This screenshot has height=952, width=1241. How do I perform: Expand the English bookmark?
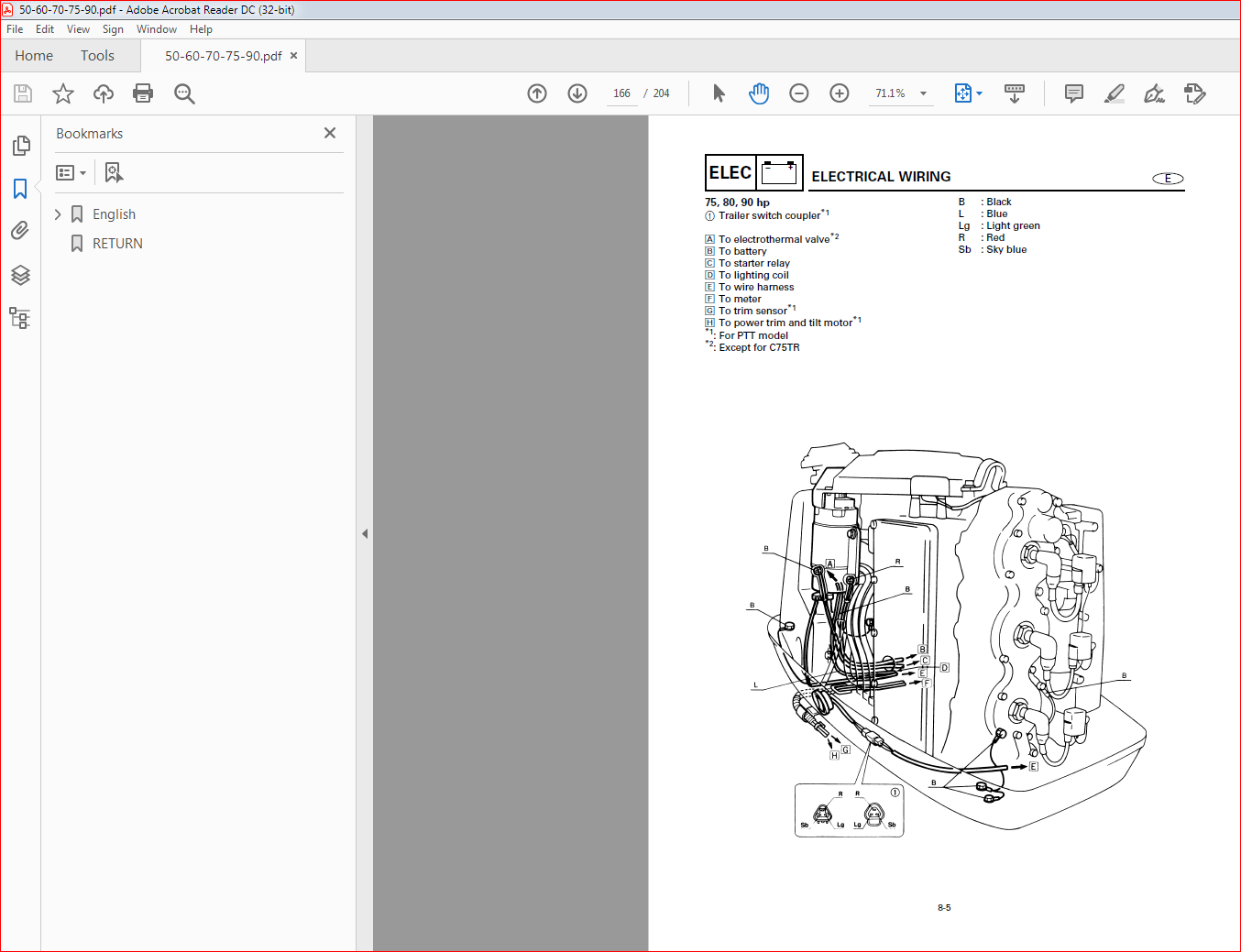58,214
